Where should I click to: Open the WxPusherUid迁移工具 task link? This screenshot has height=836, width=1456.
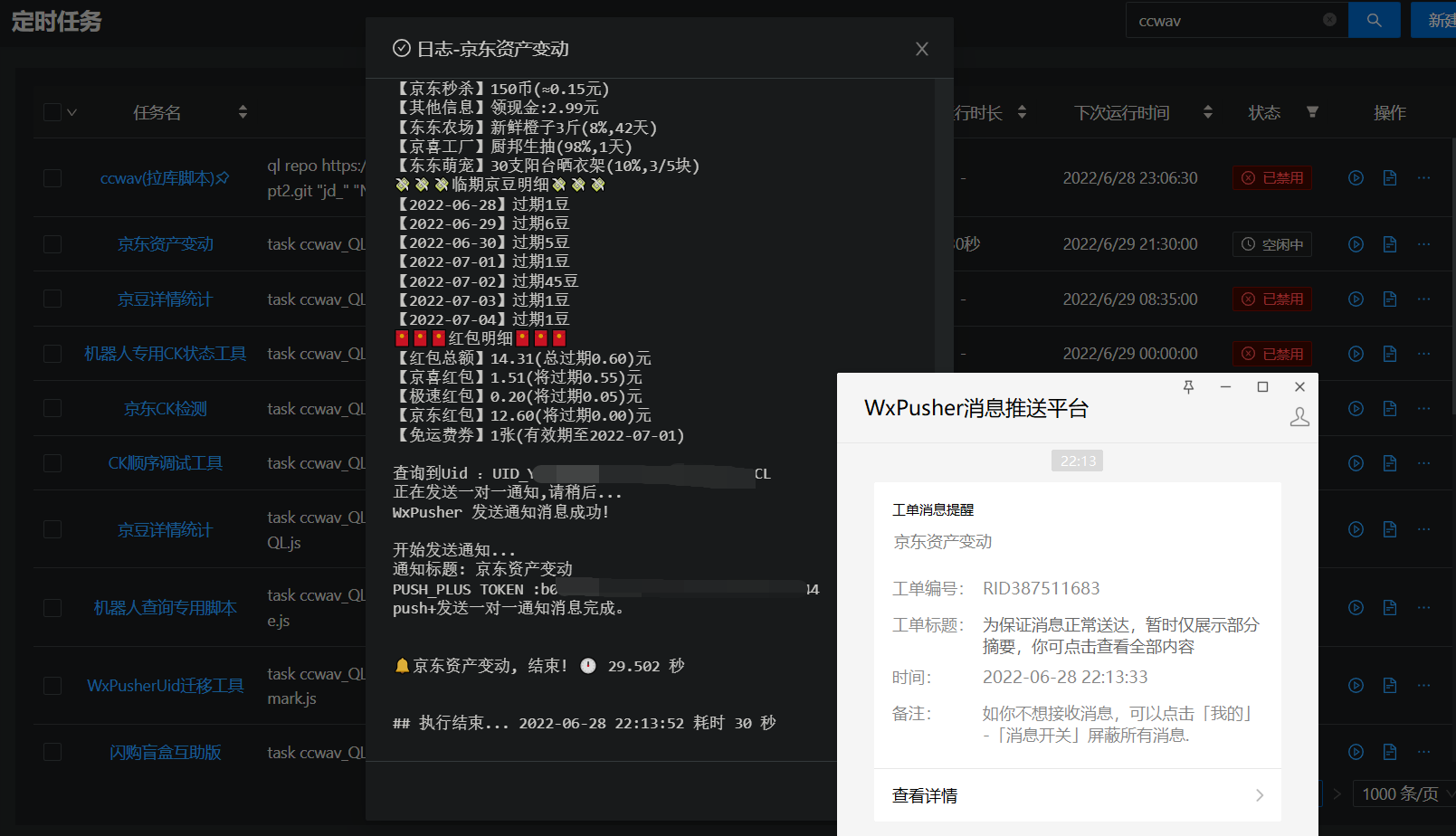point(166,686)
